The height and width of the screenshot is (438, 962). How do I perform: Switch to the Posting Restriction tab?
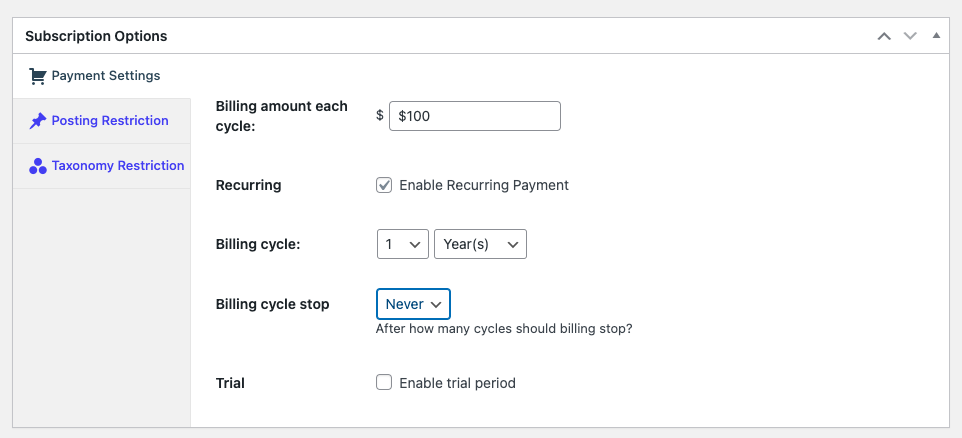pos(110,121)
